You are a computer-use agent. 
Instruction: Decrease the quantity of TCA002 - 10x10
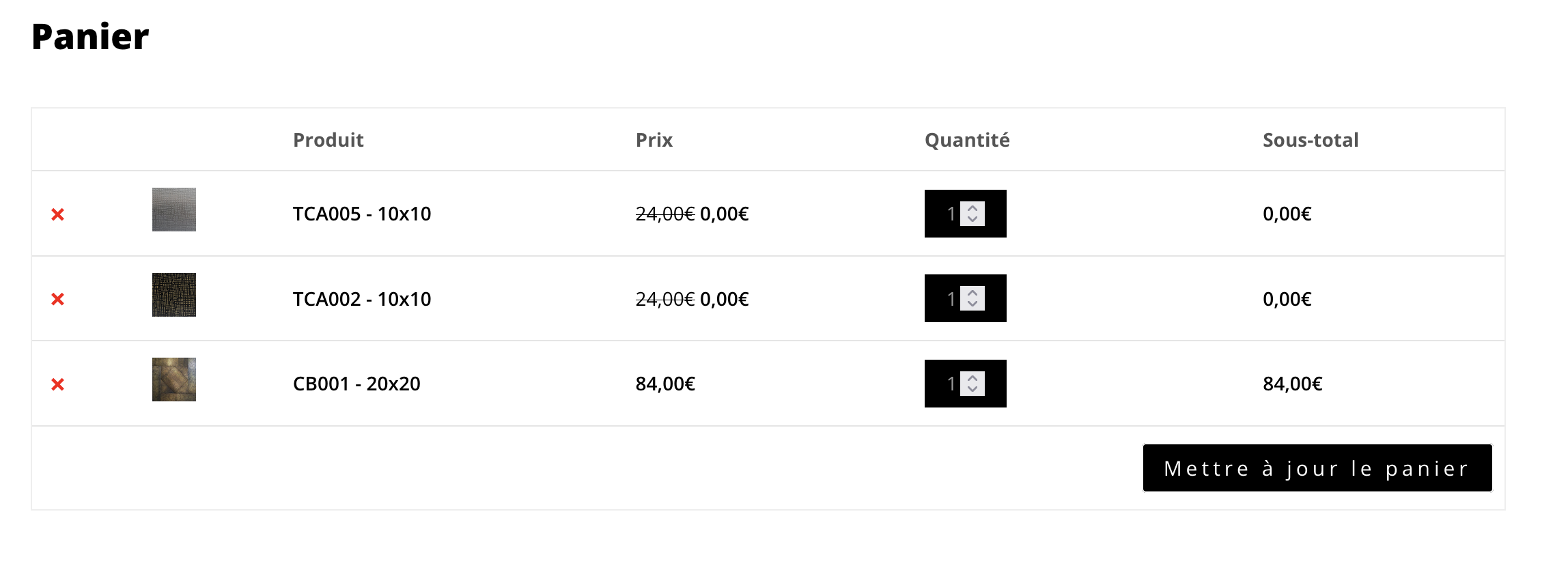972,304
